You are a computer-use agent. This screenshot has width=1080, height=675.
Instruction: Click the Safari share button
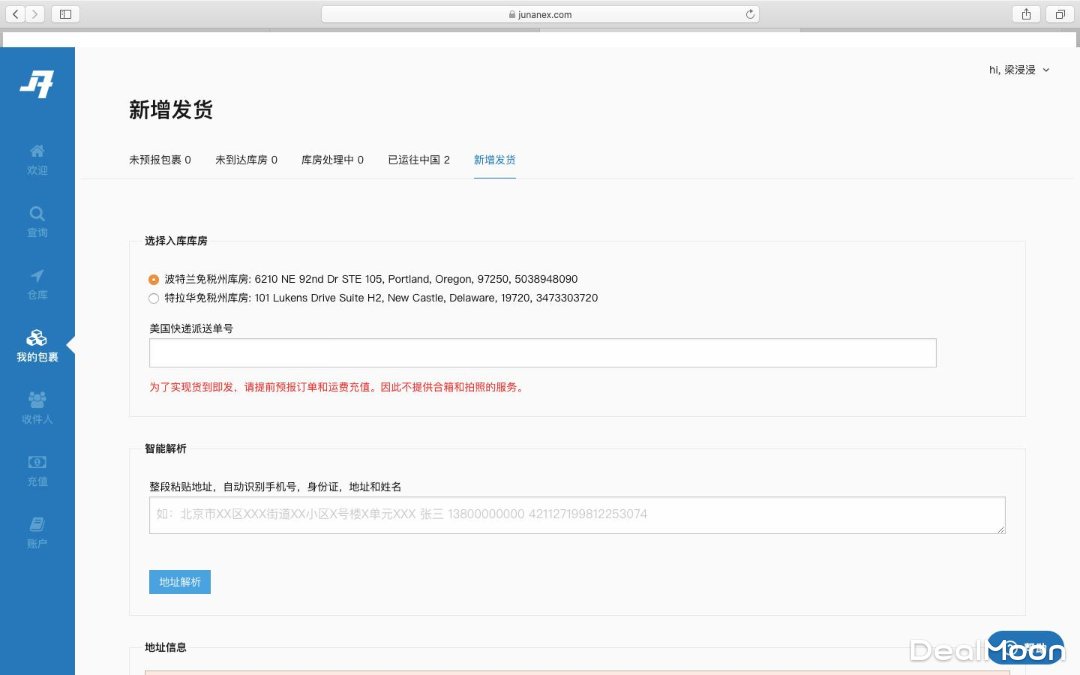coord(1026,14)
